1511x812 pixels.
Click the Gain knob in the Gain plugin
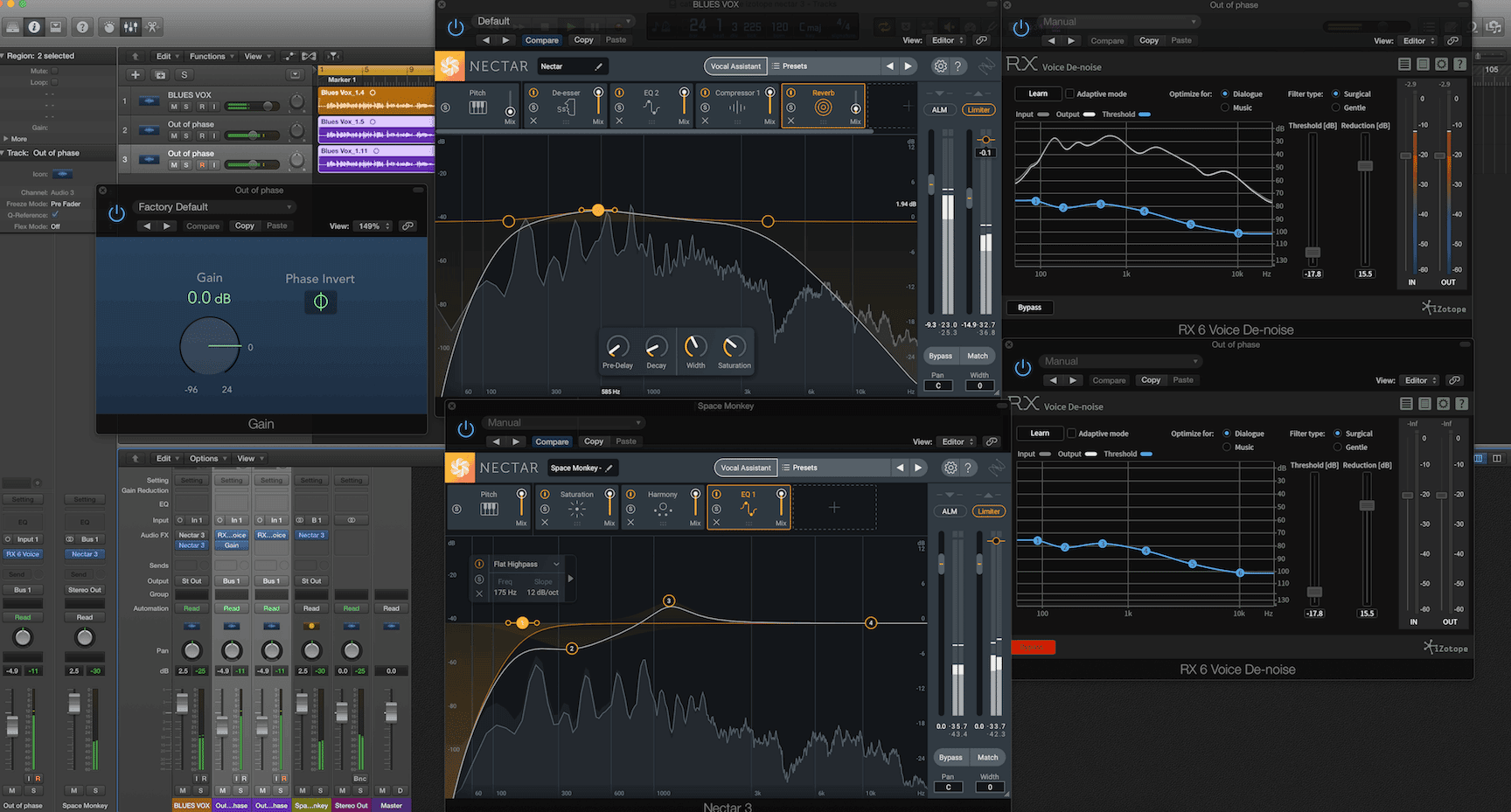(211, 346)
